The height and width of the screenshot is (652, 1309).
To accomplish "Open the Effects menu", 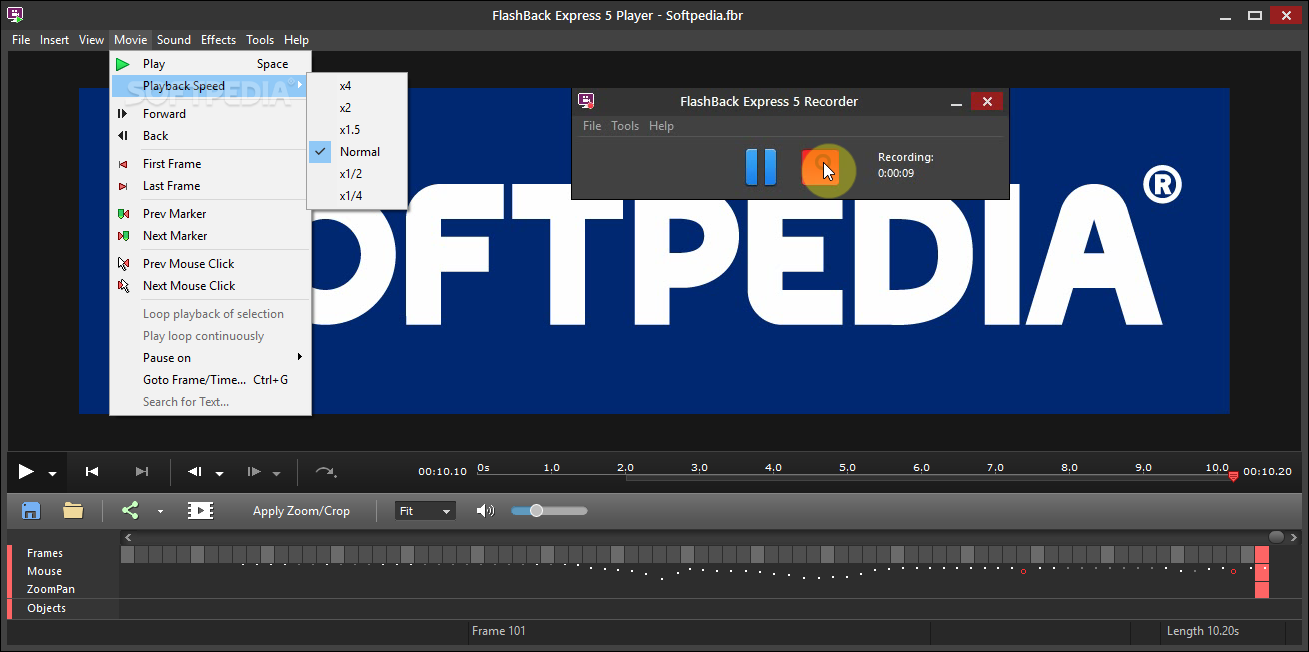I will (x=219, y=40).
